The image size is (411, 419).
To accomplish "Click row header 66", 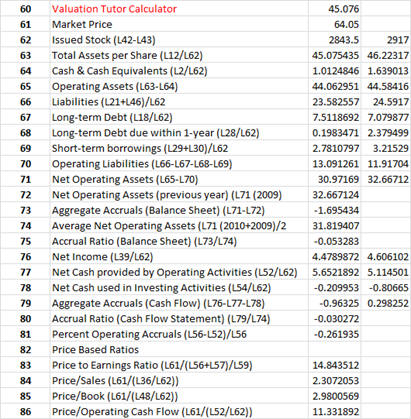I will click(25, 102).
